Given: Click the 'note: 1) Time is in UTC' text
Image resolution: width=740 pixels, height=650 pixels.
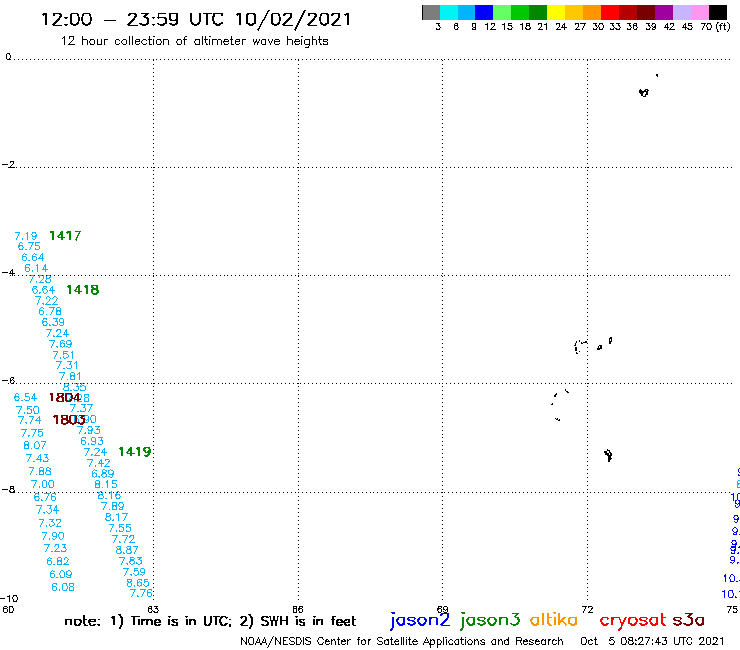Looking at the screenshot, I should tap(148, 621).
